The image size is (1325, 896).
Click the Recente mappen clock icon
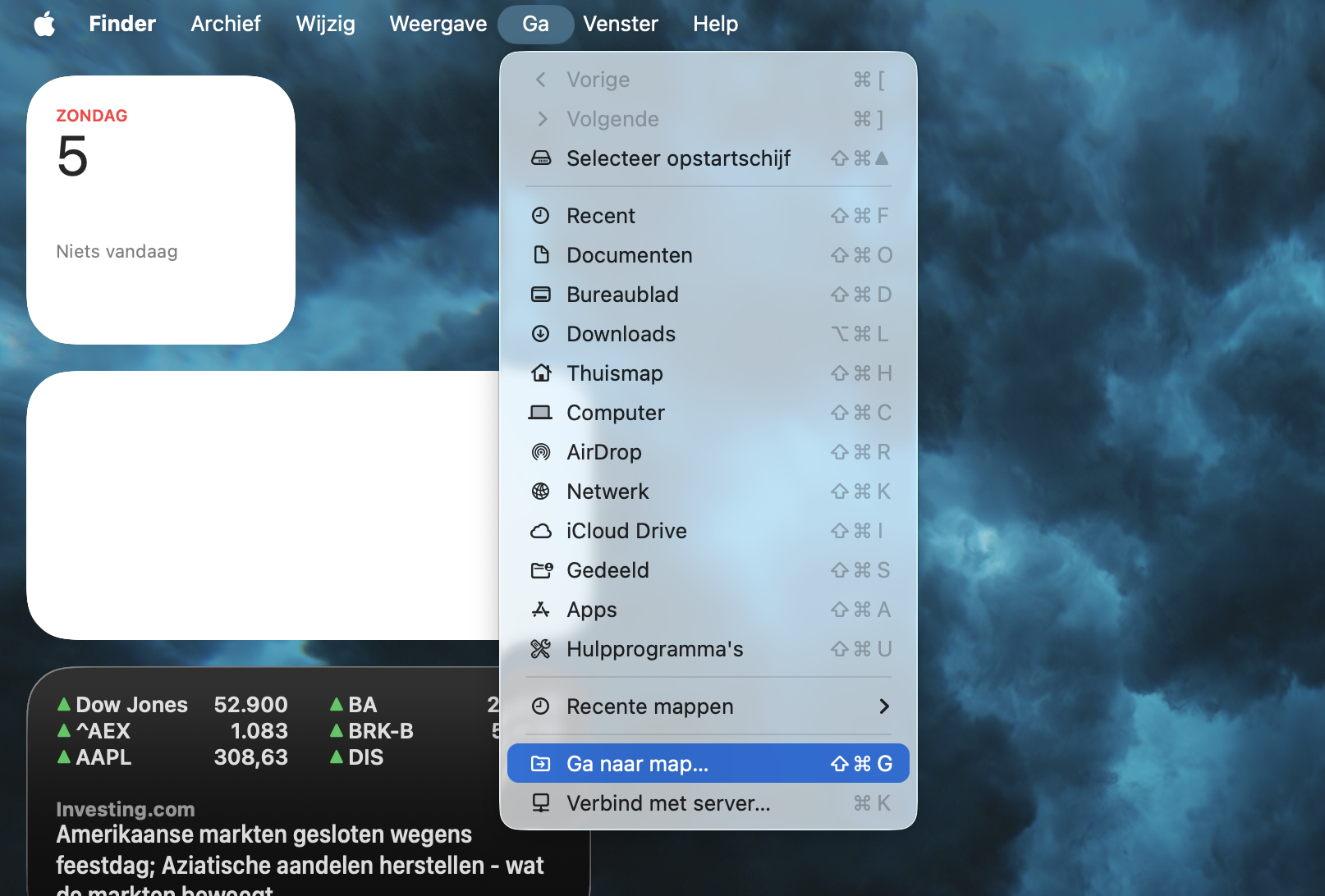point(540,706)
